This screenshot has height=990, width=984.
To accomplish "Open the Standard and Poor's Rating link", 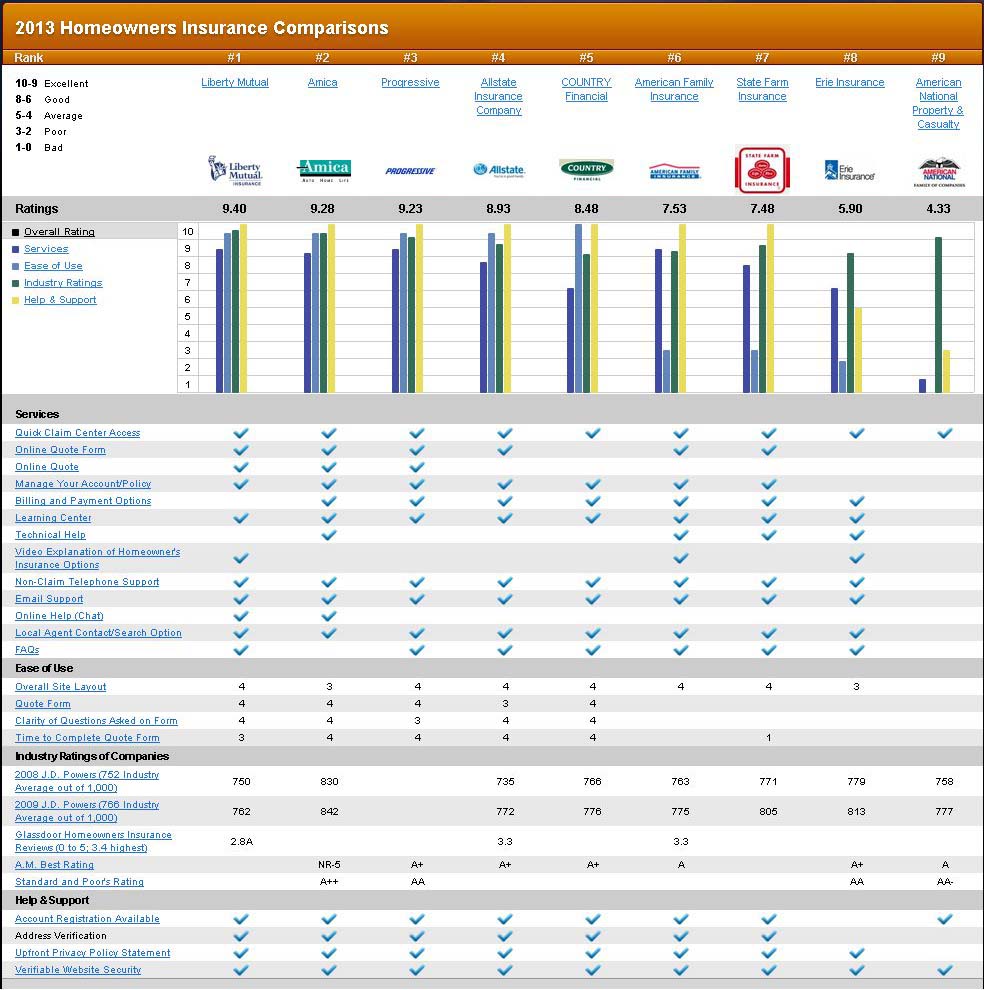I will (80, 882).
